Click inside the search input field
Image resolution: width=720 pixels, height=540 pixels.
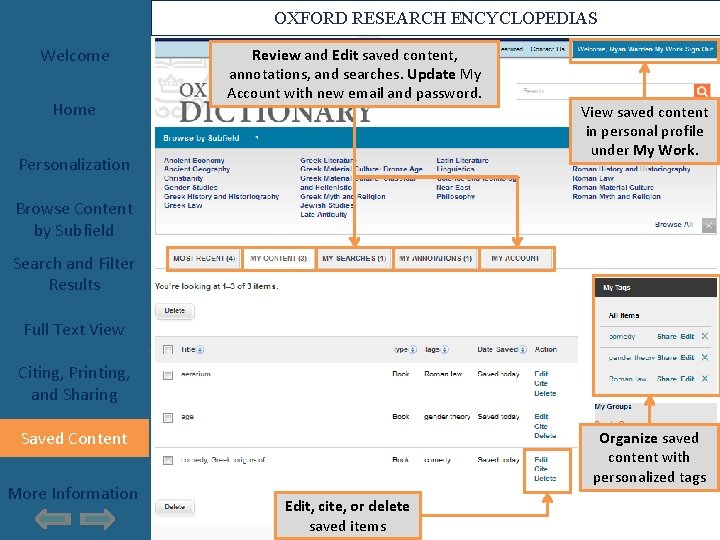click(605, 91)
